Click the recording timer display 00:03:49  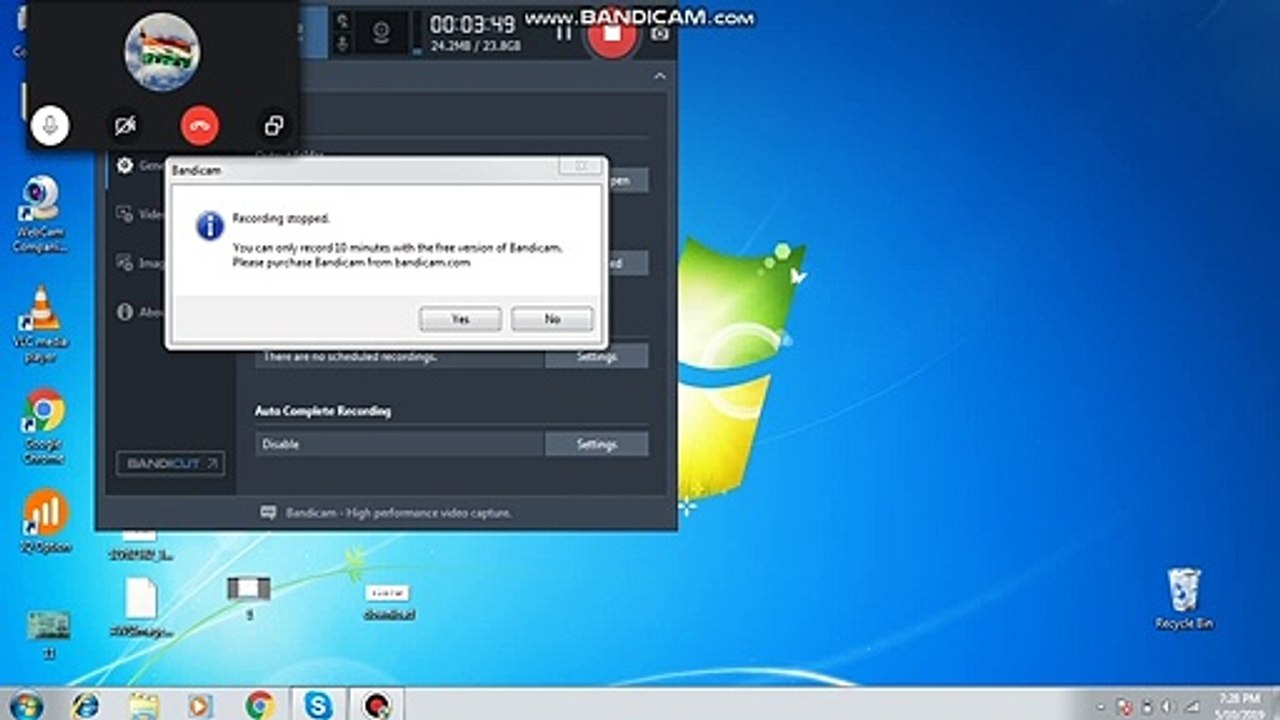[473, 24]
